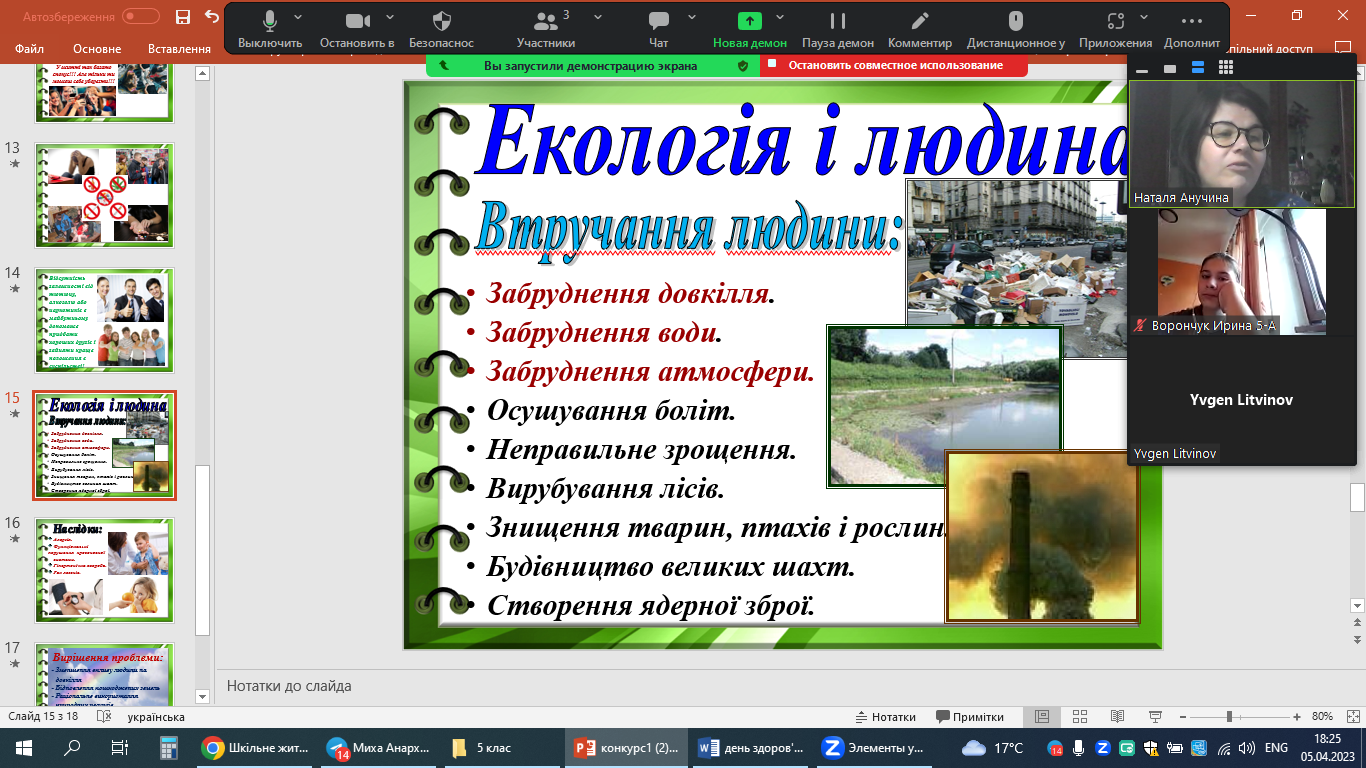Open Zoom Чат panel
This screenshot has width=1366, height=768.
[659, 30]
